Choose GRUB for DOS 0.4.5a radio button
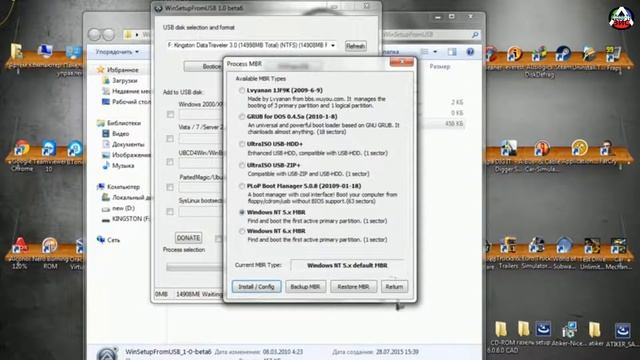Viewport: 640px width, 360px height. [242, 117]
